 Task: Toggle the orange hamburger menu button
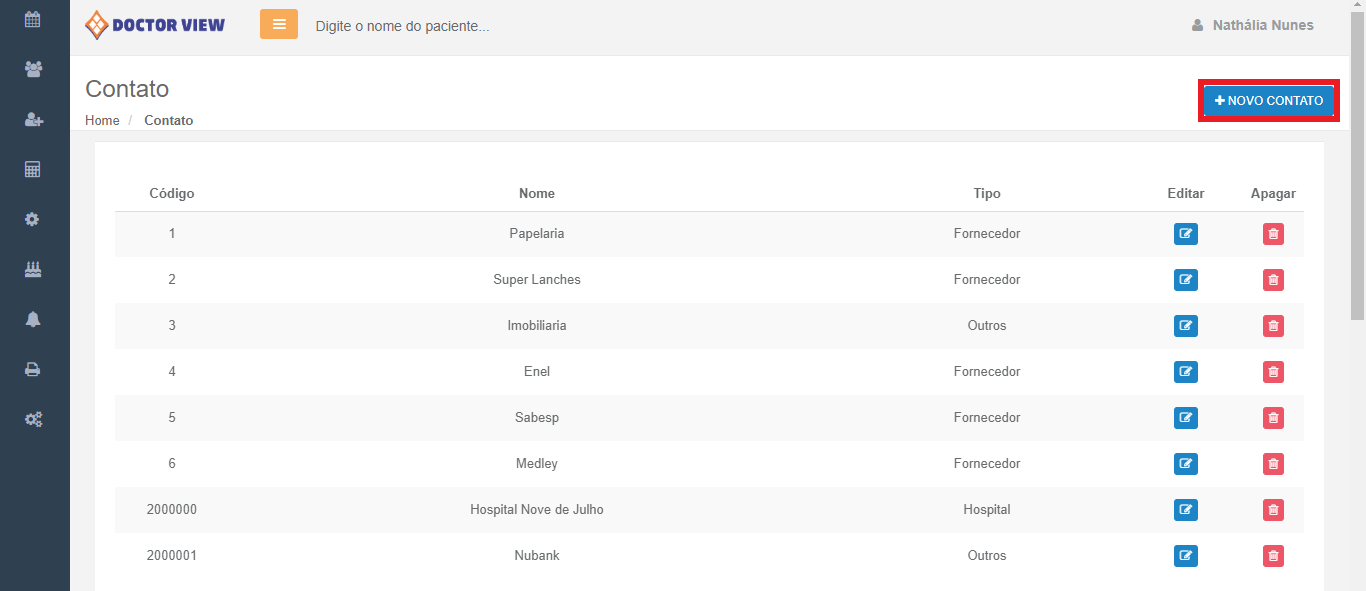pos(279,24)
